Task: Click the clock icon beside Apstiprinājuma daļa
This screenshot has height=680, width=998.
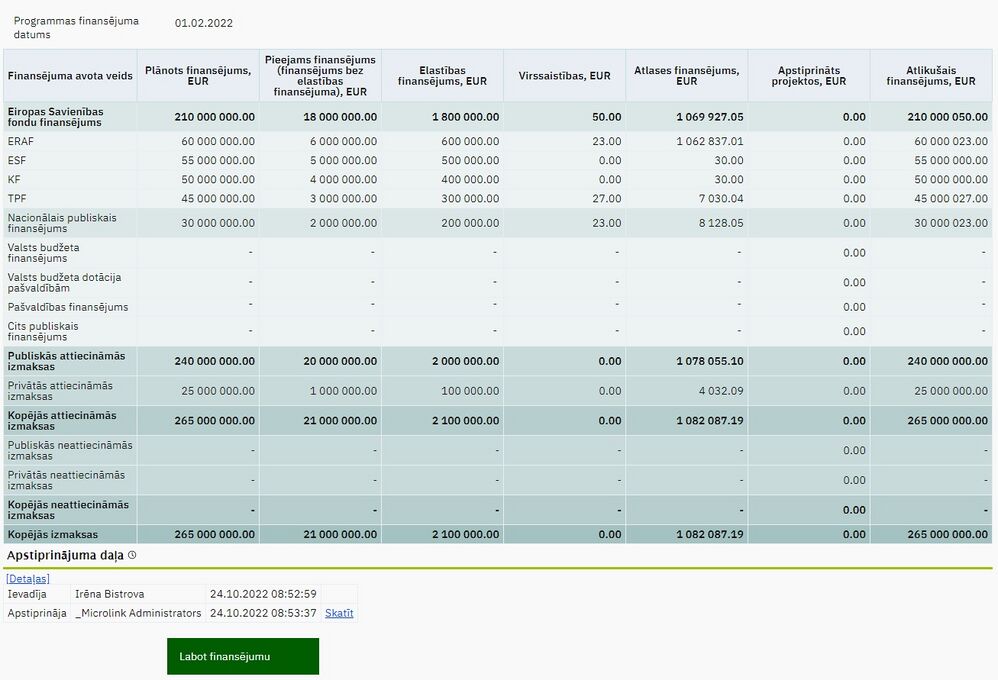Action: (x=132, y=555)
